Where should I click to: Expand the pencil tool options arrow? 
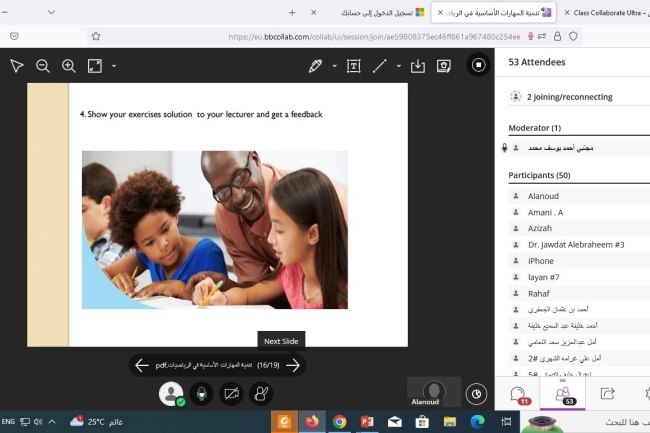pos(335,66)
